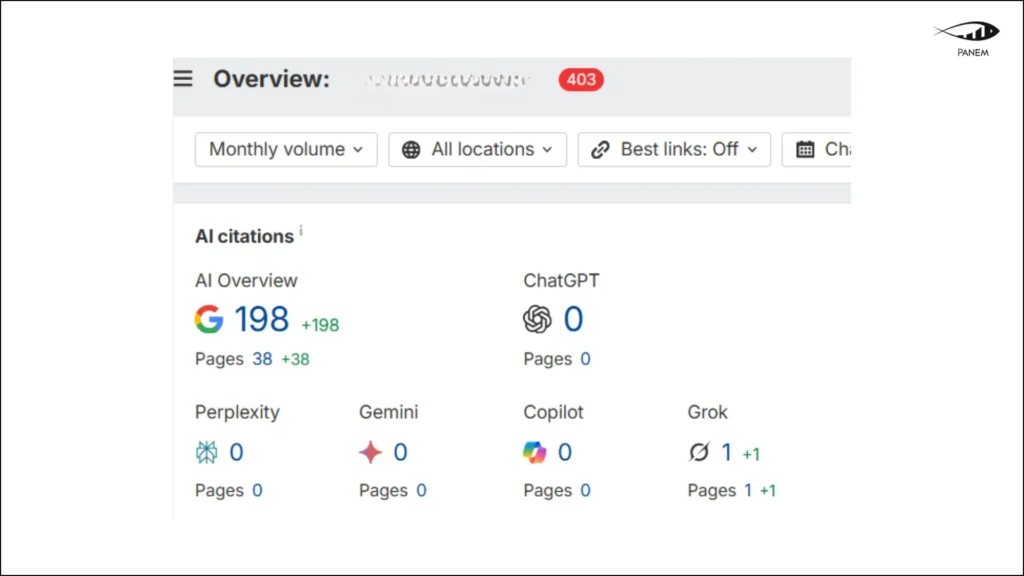Click the Perplexity logo icon
This screenshot has width=1024, height=576.
pos(206,452)
